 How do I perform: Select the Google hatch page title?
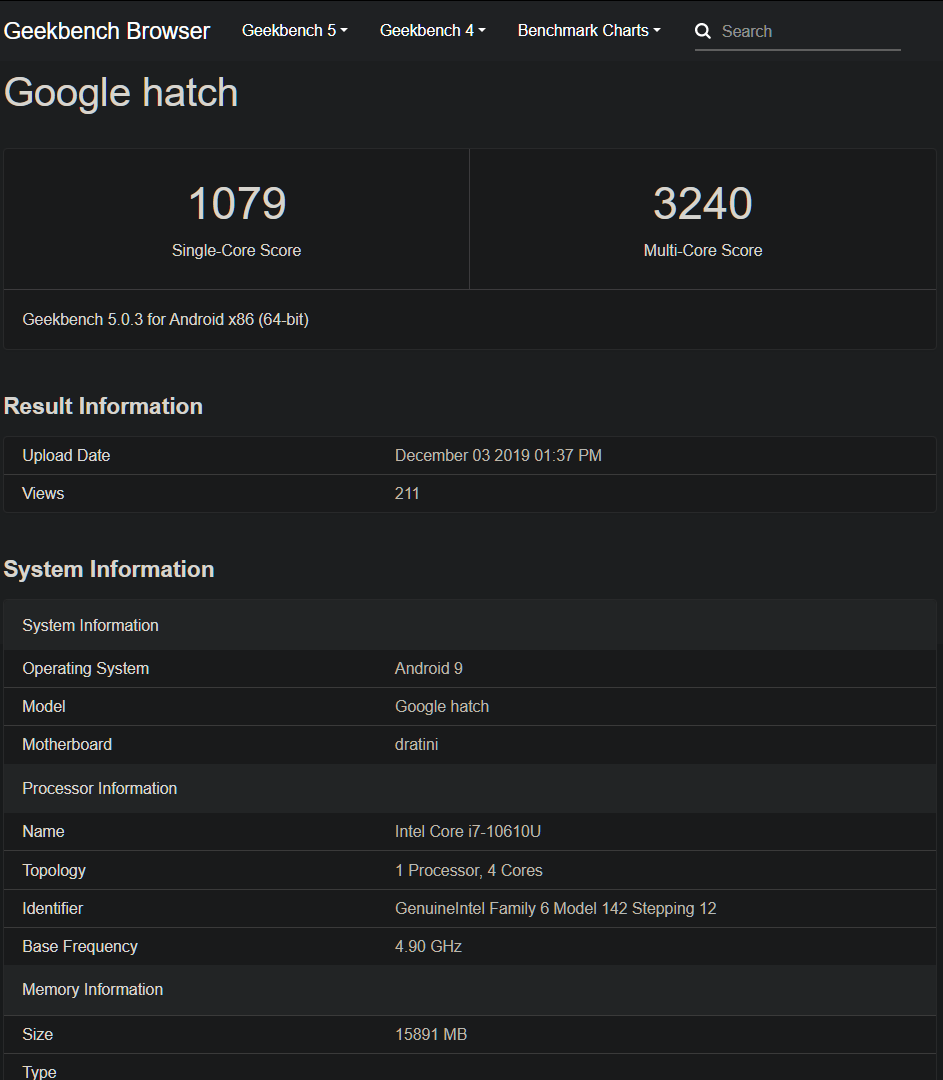(121, 92)
